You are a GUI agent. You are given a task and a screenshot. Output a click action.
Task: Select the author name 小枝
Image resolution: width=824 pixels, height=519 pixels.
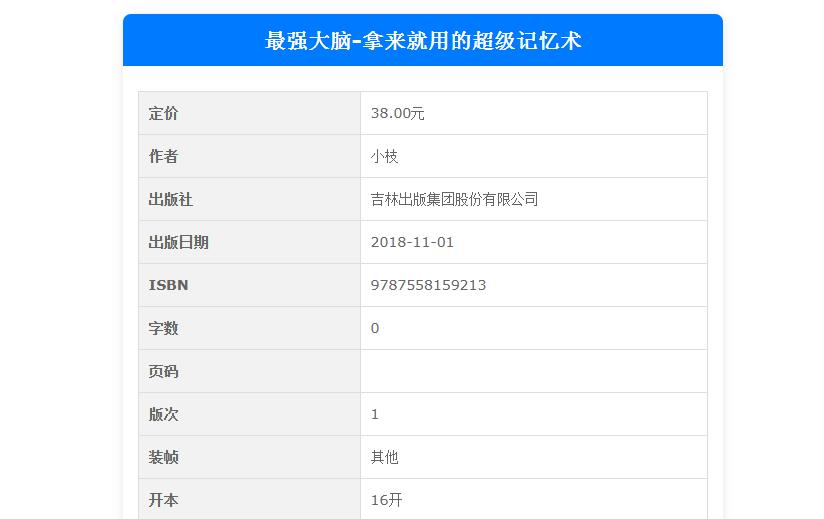(x=384, y=157)
